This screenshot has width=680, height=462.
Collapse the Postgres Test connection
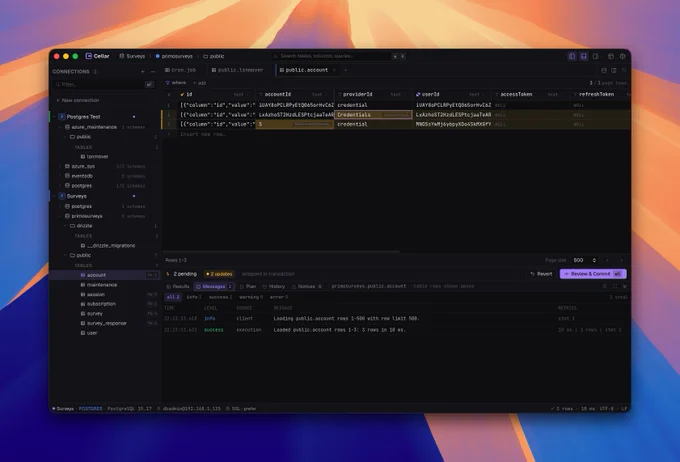(54, 117)
